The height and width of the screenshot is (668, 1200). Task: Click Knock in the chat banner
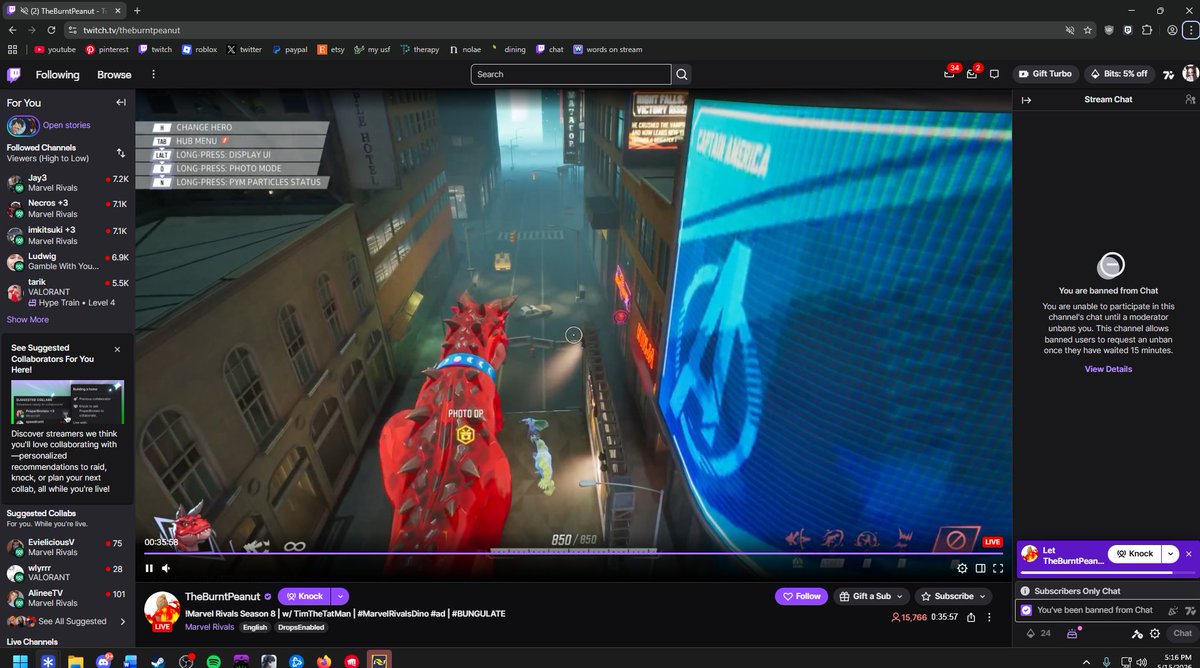click(x=1136, y=553)
